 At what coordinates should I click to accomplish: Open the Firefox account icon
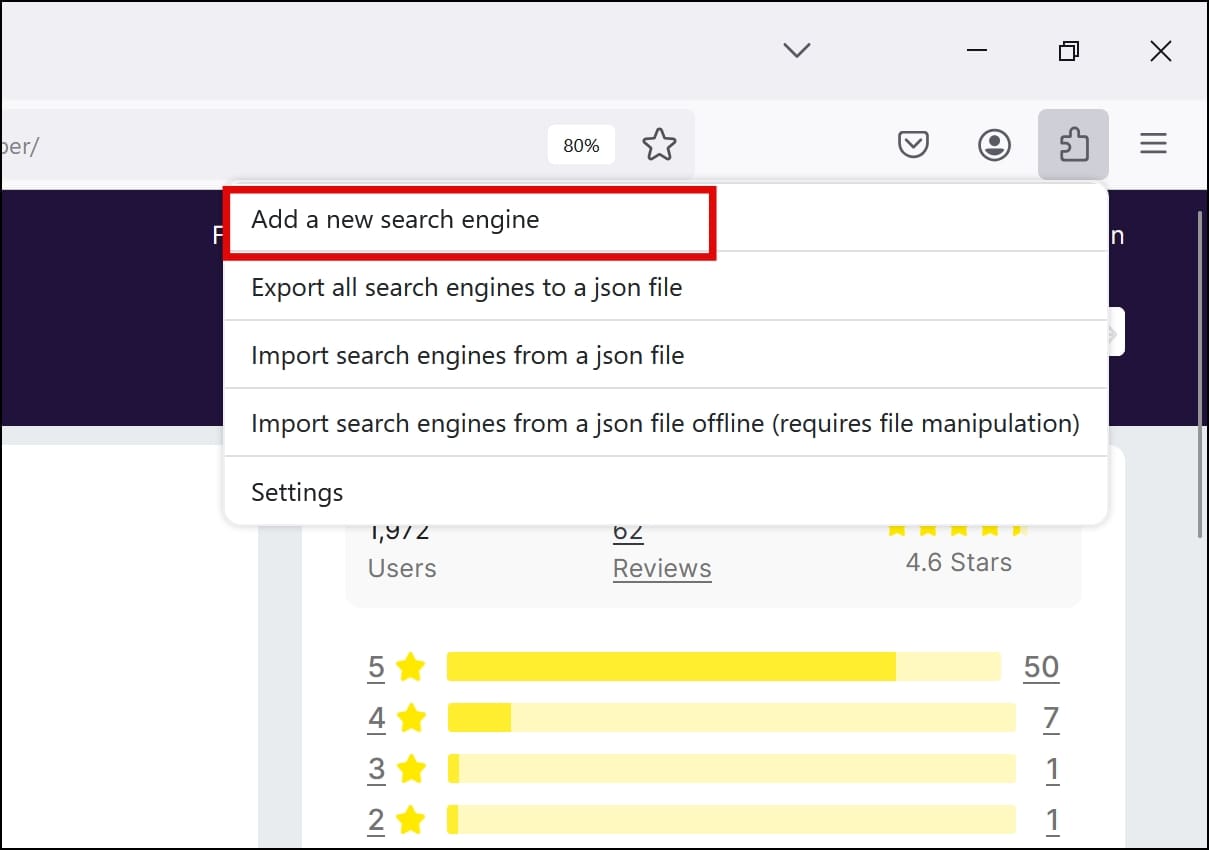(994, 145)
